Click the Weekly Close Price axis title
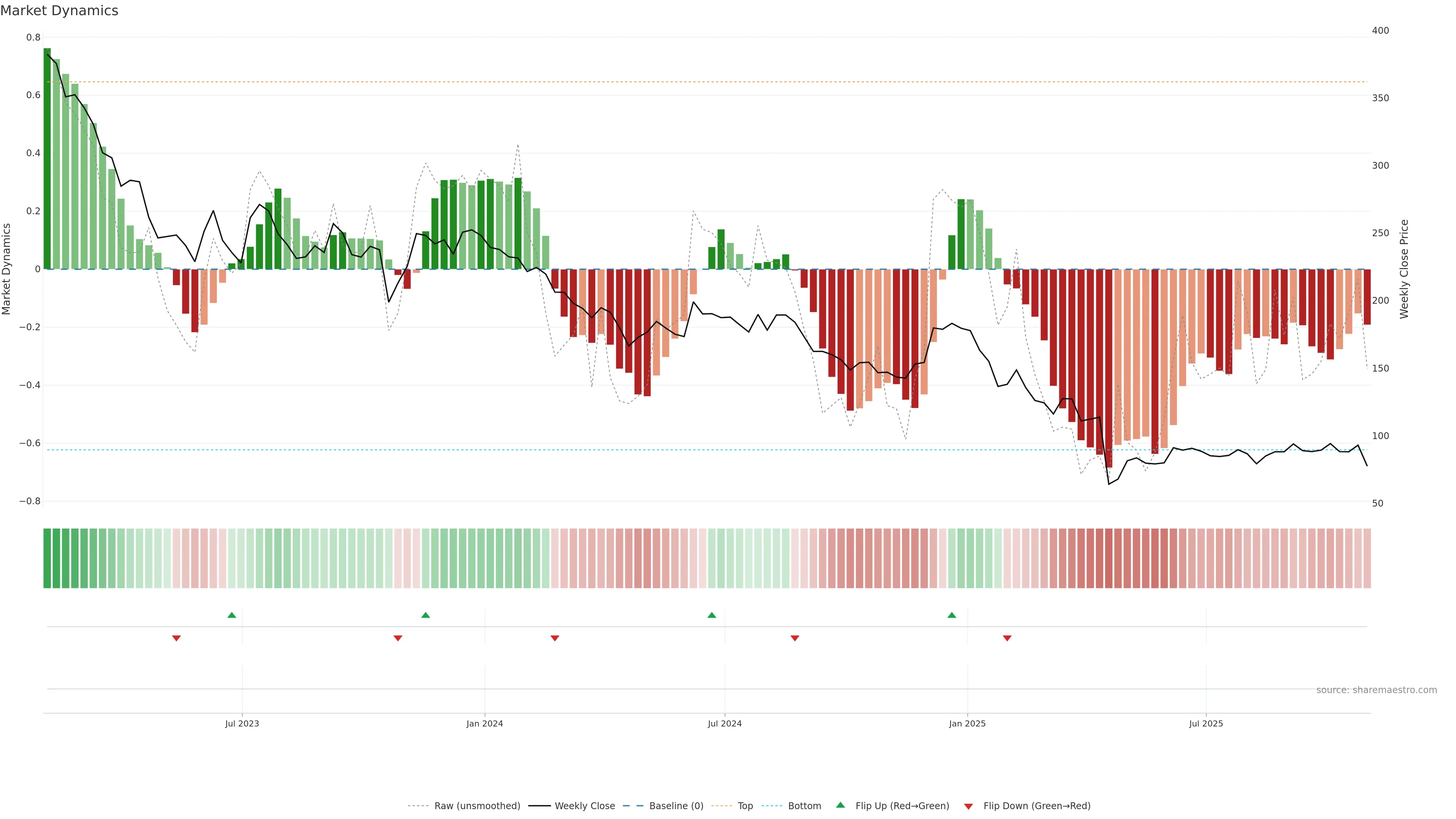 pos(1404,269)
